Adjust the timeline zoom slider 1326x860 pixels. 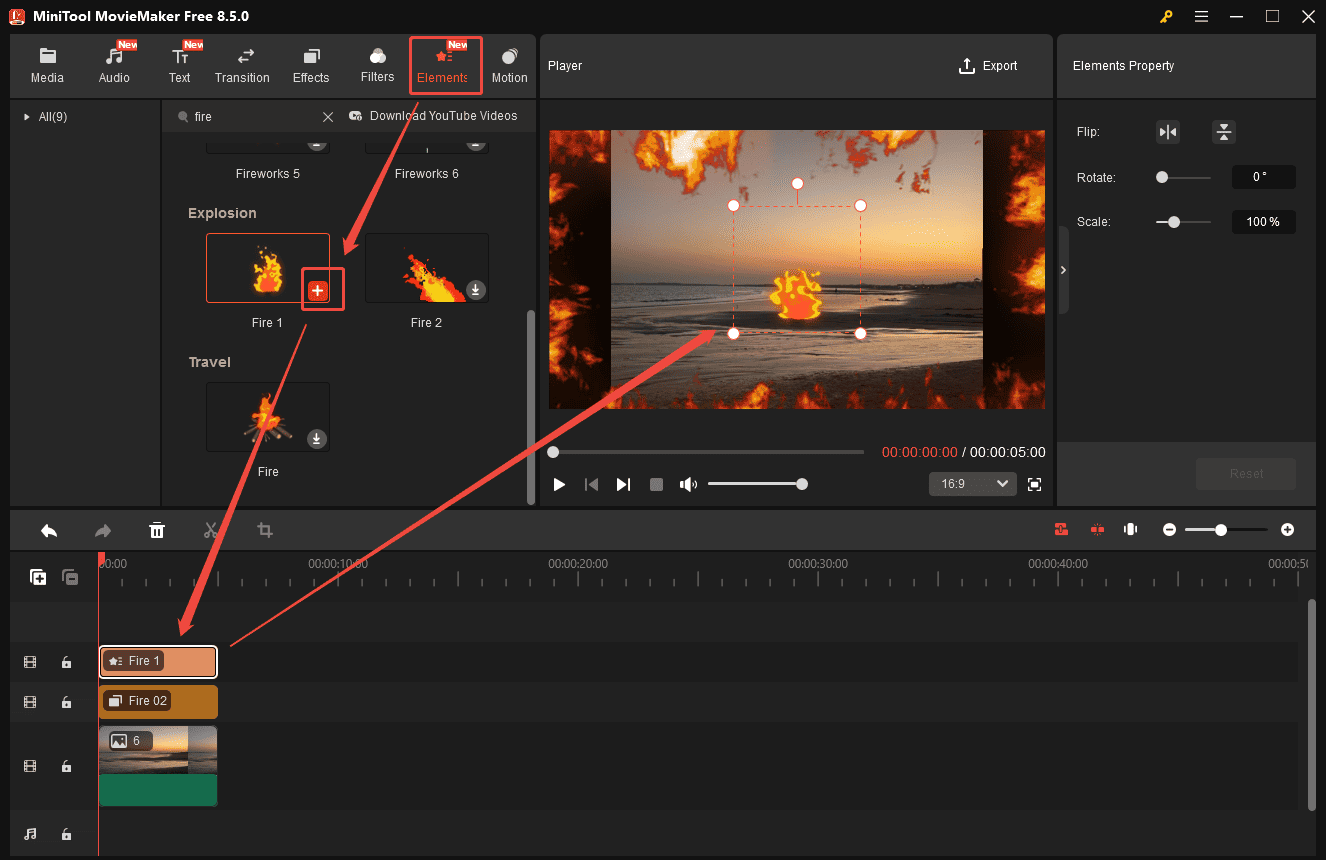click(x=1221, y=529)
